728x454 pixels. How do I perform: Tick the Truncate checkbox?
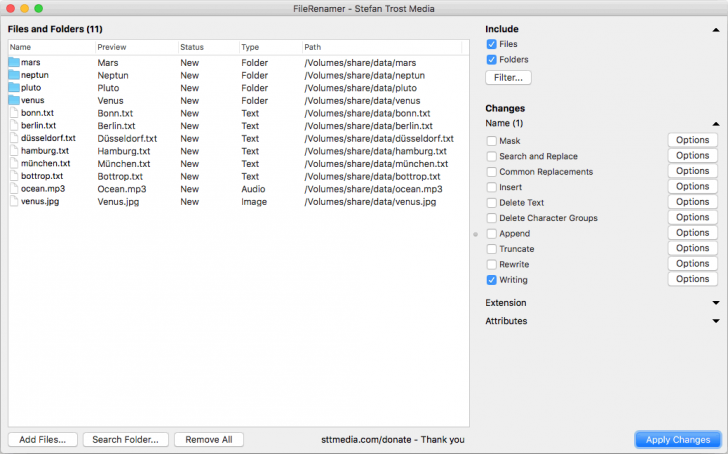(491, 249)
